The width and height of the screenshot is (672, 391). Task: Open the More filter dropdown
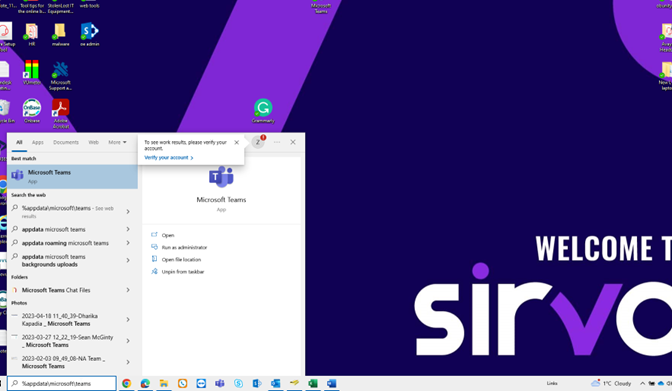(117, 142)
